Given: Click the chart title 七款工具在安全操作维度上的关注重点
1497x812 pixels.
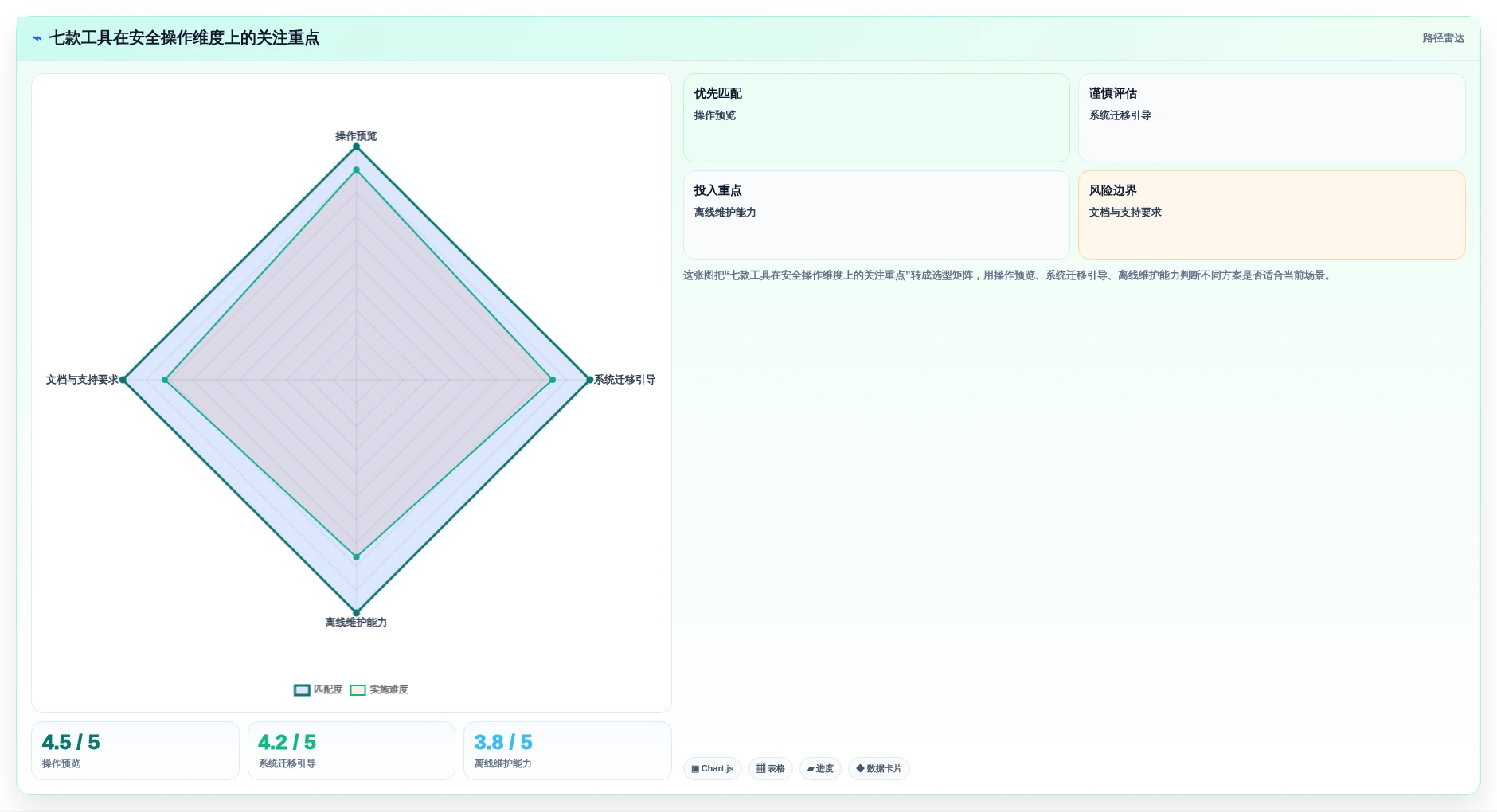Looking at the screenshot, I should (184, 38).
